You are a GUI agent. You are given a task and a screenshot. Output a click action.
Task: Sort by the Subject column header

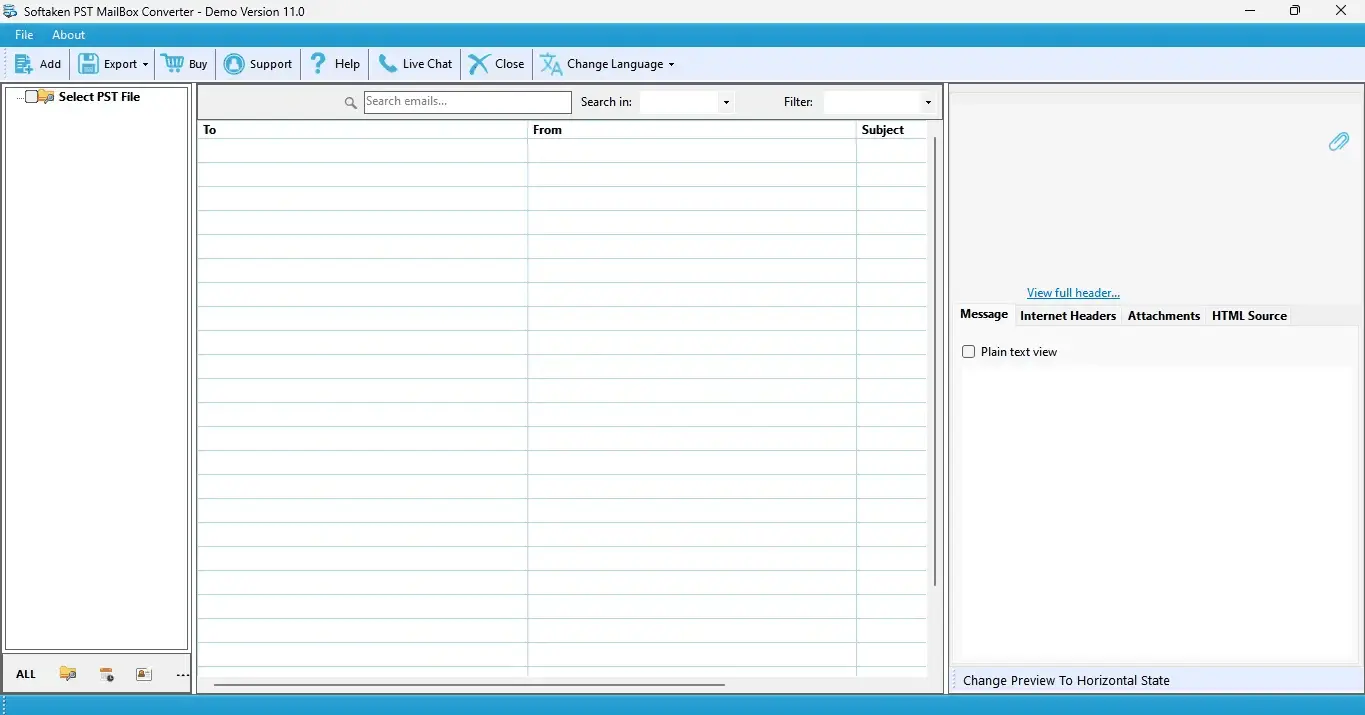pyautogui.click(x=892, y=130)
